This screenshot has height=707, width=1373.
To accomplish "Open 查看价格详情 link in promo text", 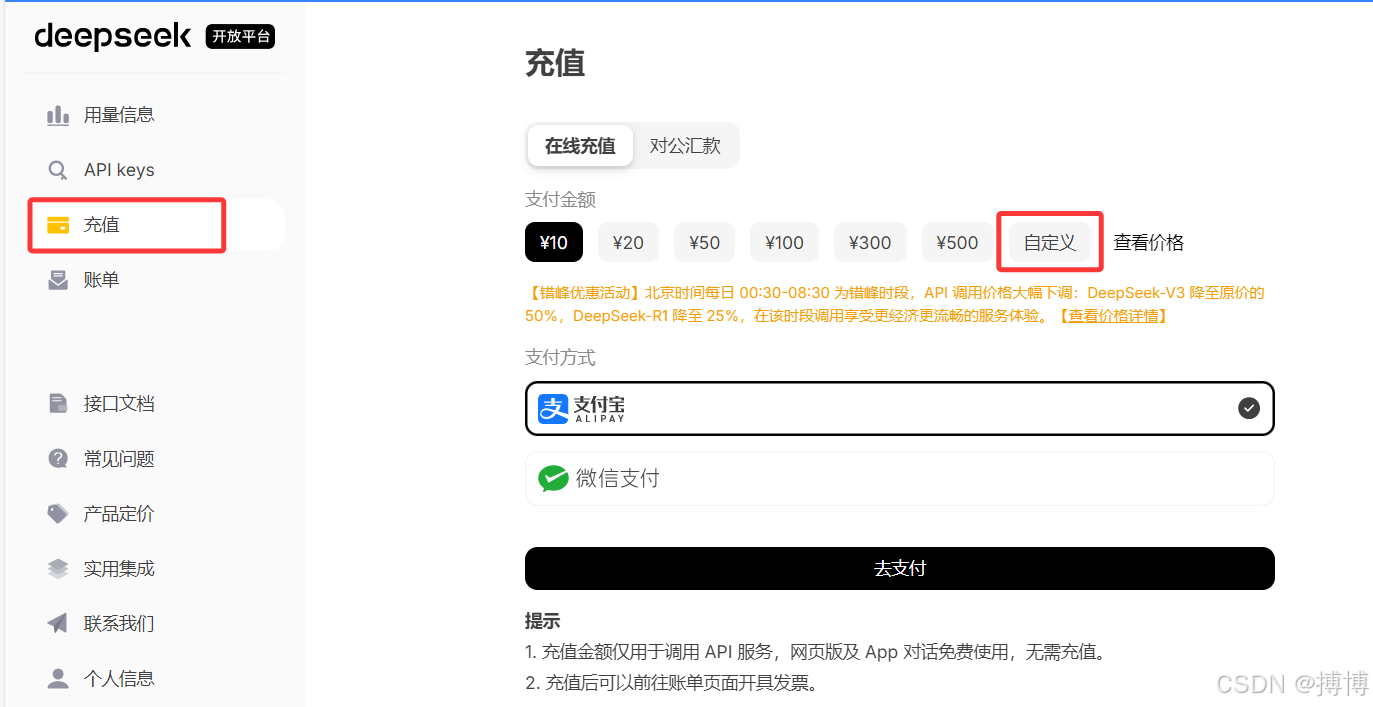I will click(x=1112, y=316).
